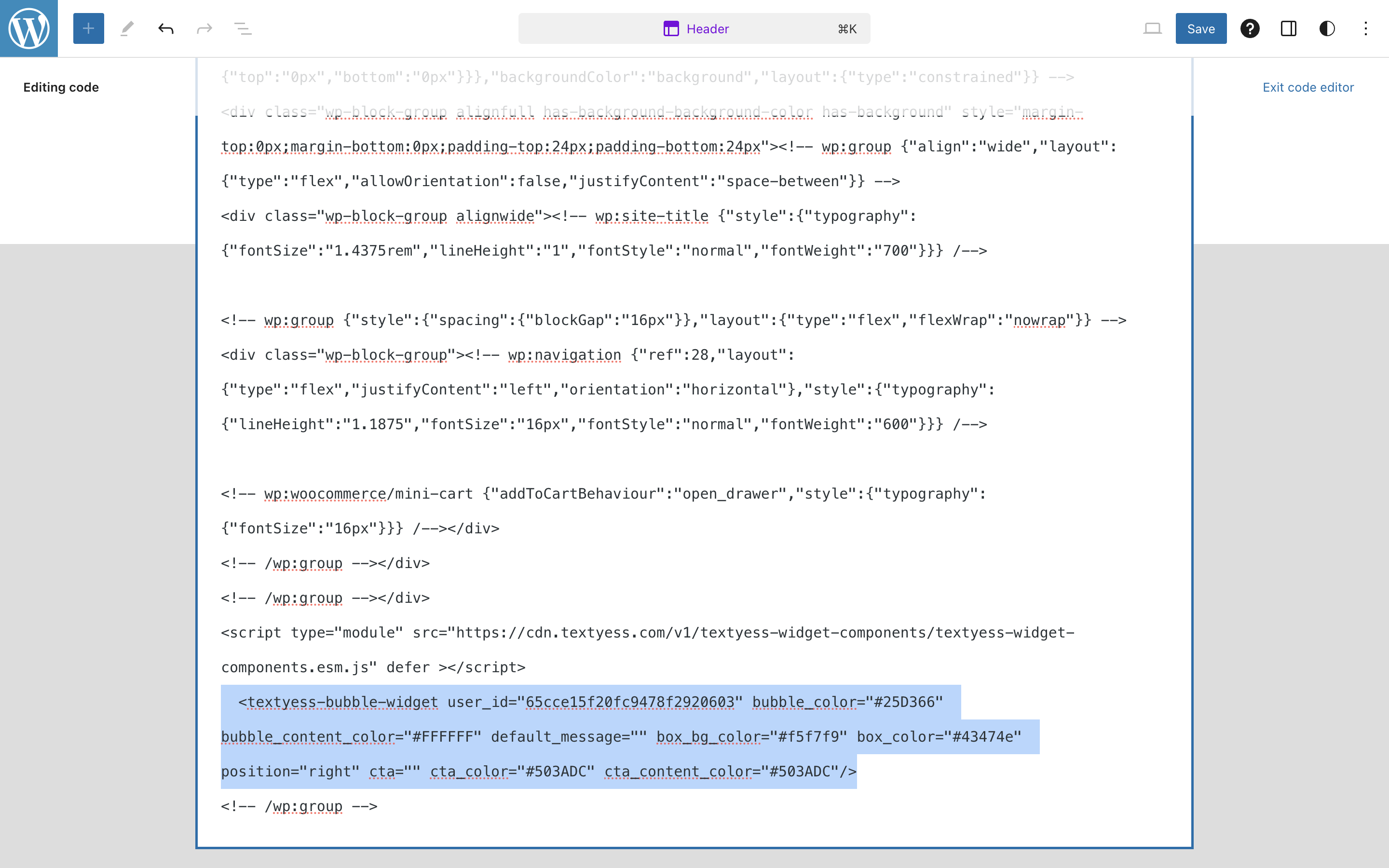The image size is (1389, 868).
Task: Click the Undo arrow icon
Action: (x=166, y=28)
